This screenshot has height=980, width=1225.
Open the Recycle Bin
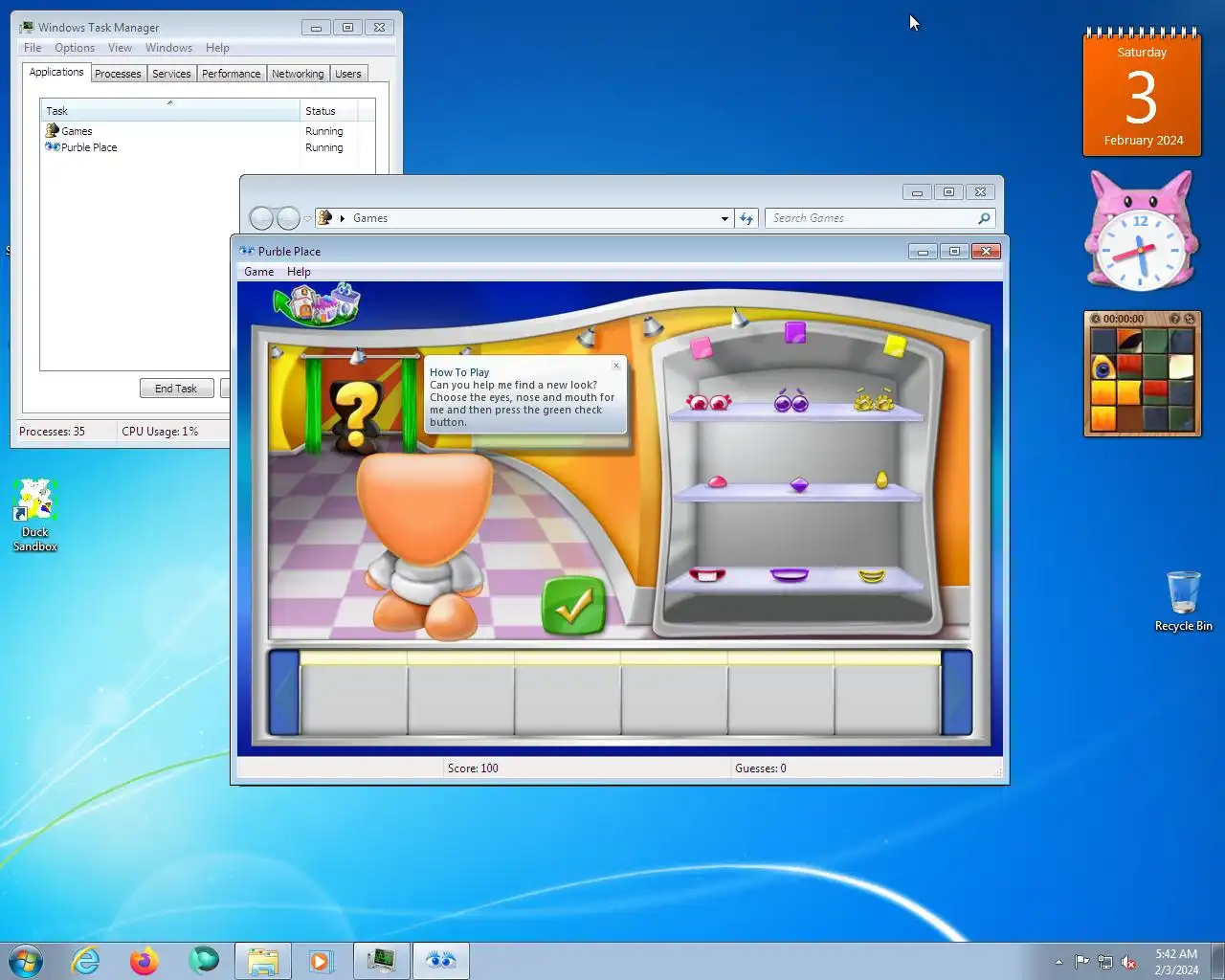click(x=1184, y=601)
